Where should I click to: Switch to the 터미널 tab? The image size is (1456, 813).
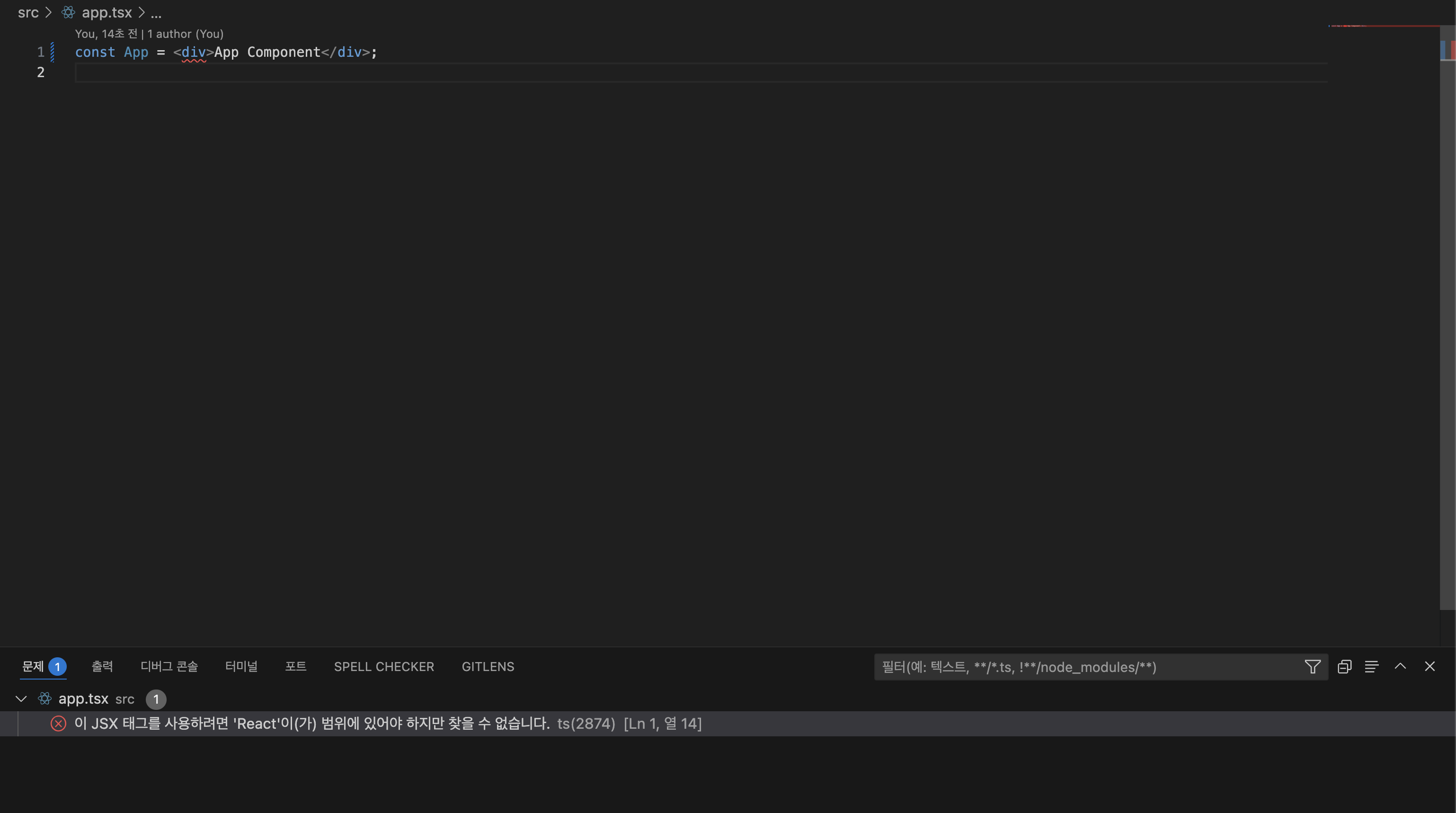[x=241, y=667]
